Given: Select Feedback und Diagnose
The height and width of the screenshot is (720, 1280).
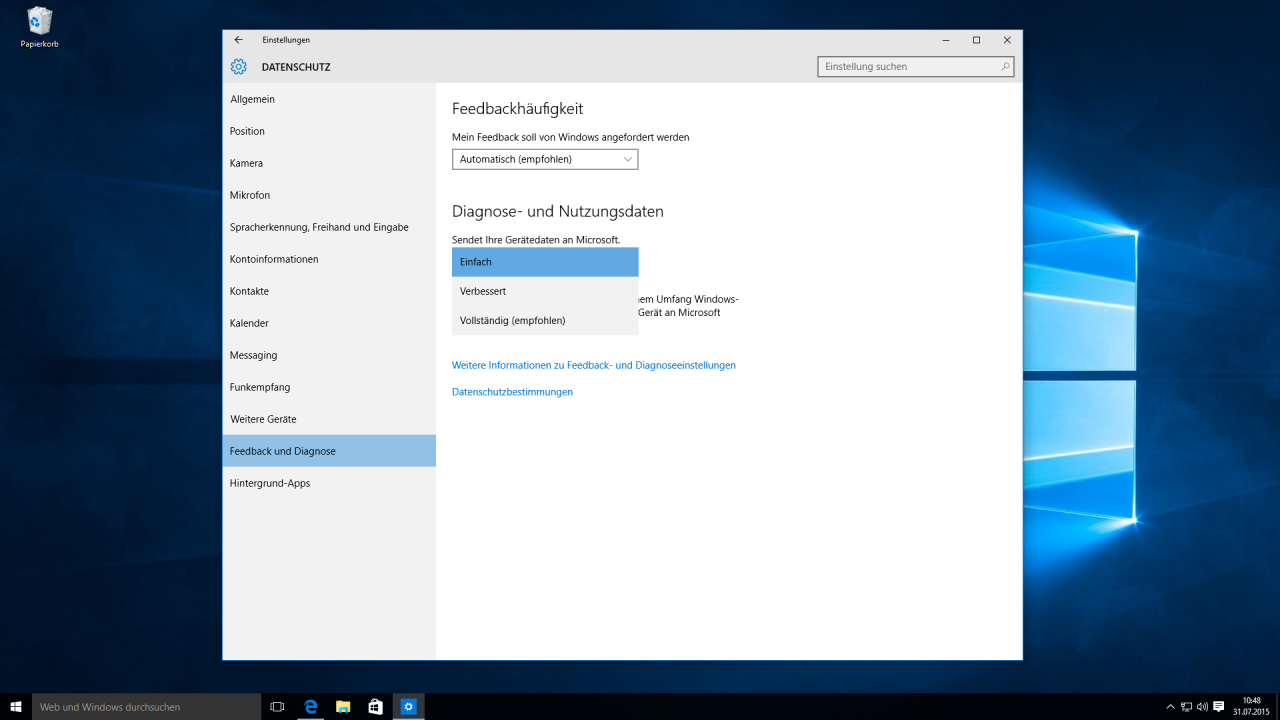Looking at the screenshot, I should (329, 451).
